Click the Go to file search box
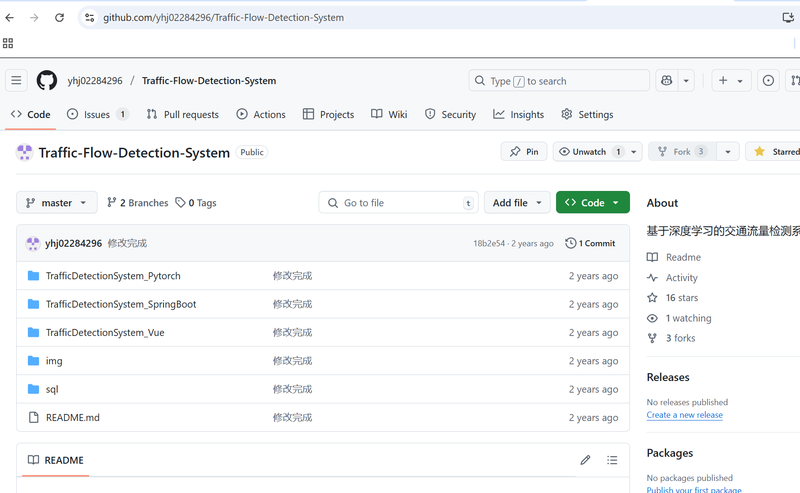 (398, 203)
